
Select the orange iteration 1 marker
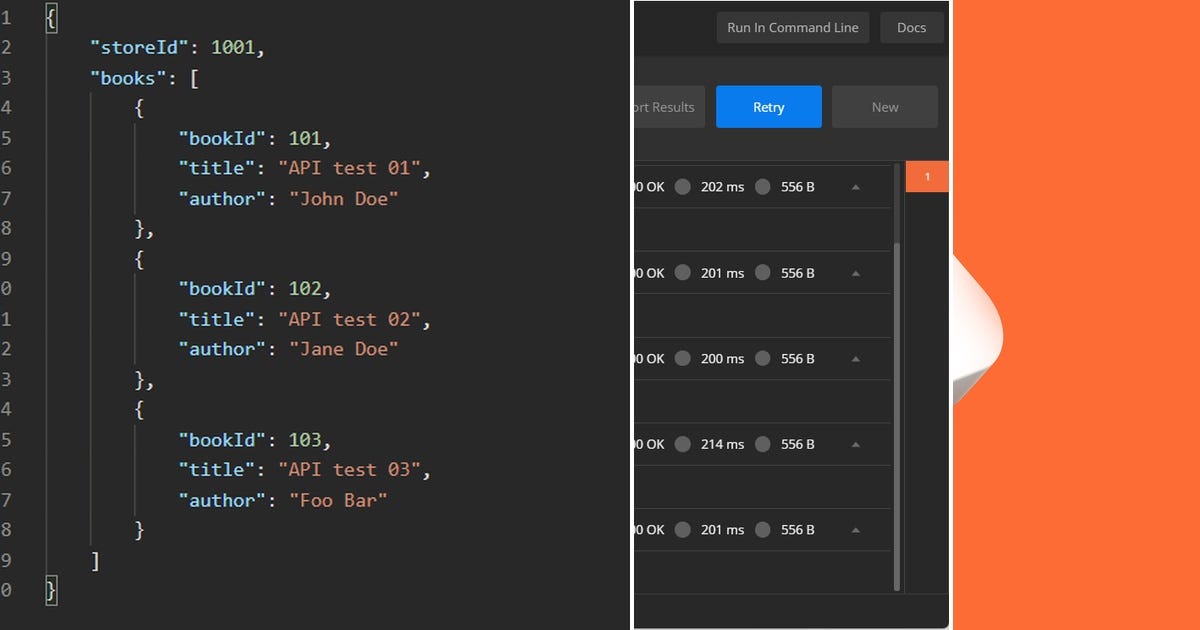927,177
